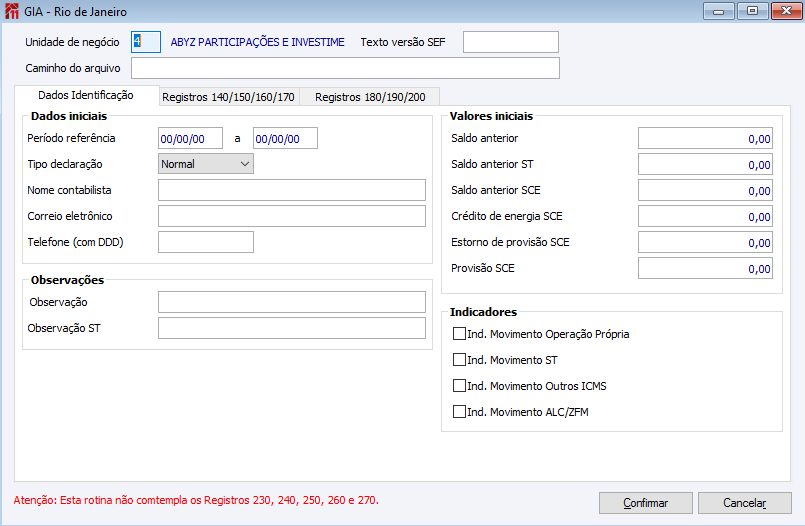Click the Crédito de energia SCE field
The image size is (805, 526).
click(x=705, y=216)
